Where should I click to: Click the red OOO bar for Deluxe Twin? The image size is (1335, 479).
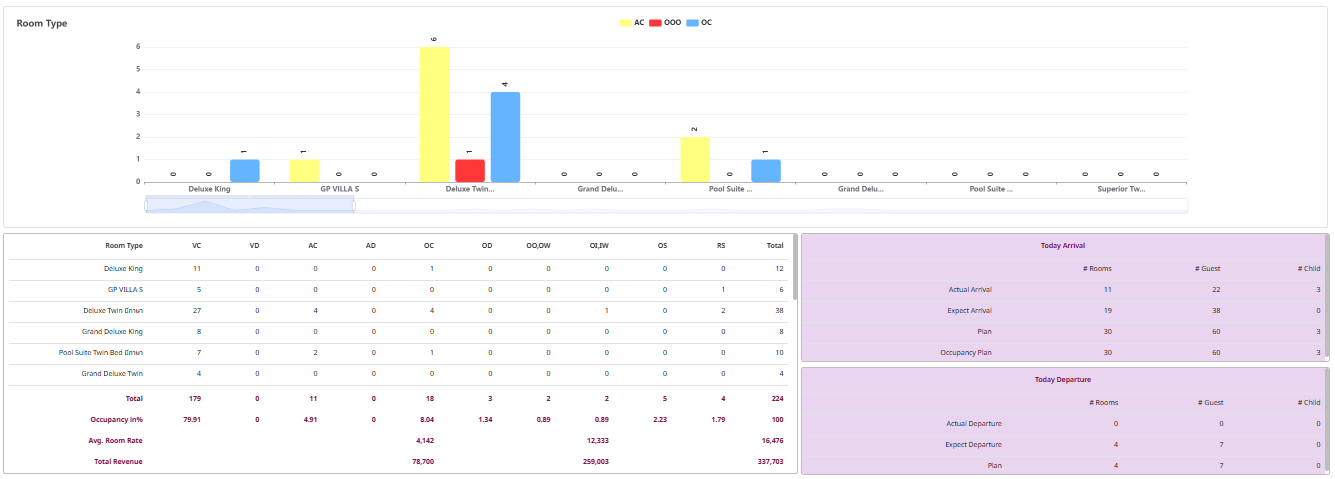coord(470,170)
